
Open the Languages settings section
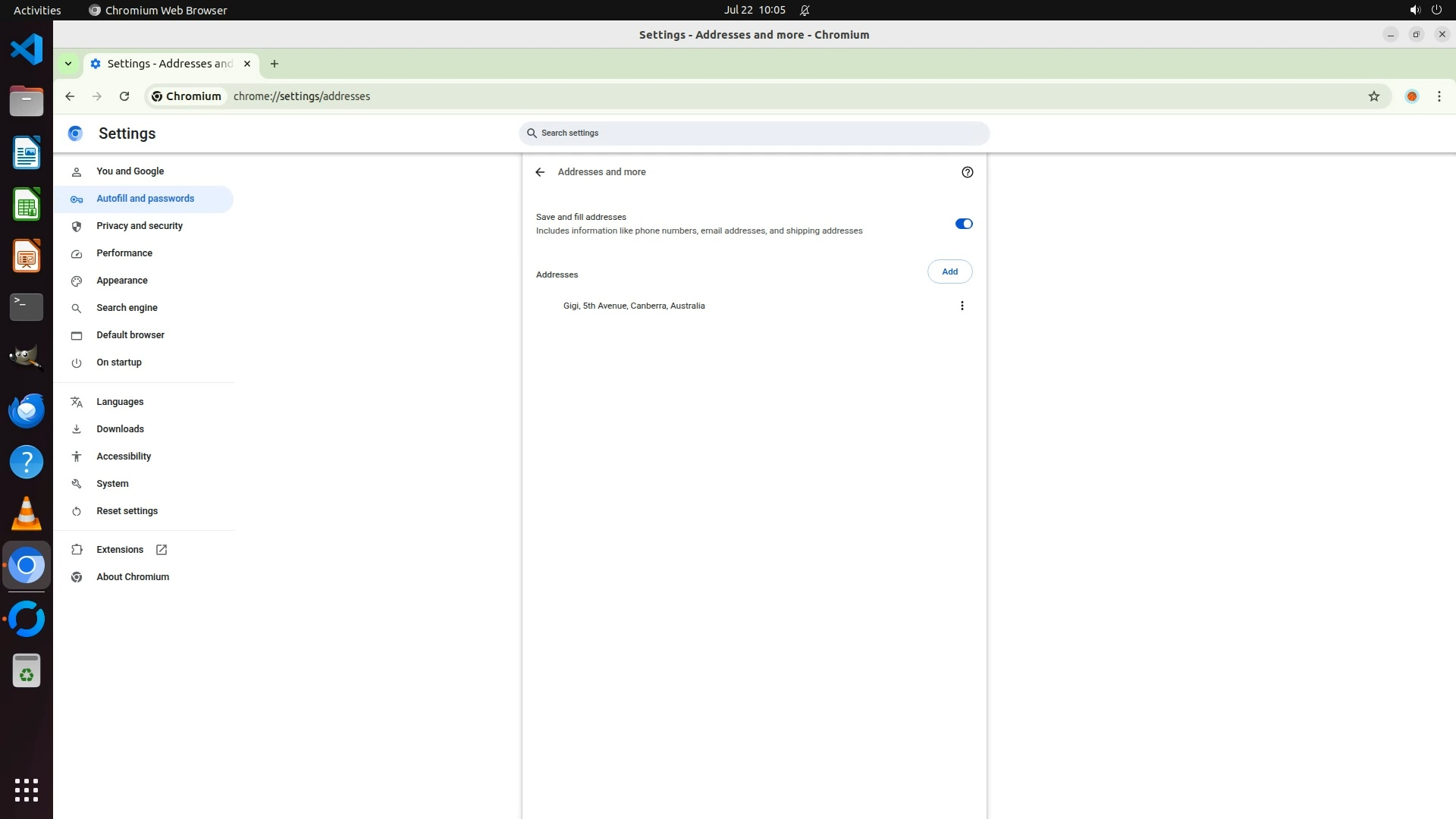(120, 402)
